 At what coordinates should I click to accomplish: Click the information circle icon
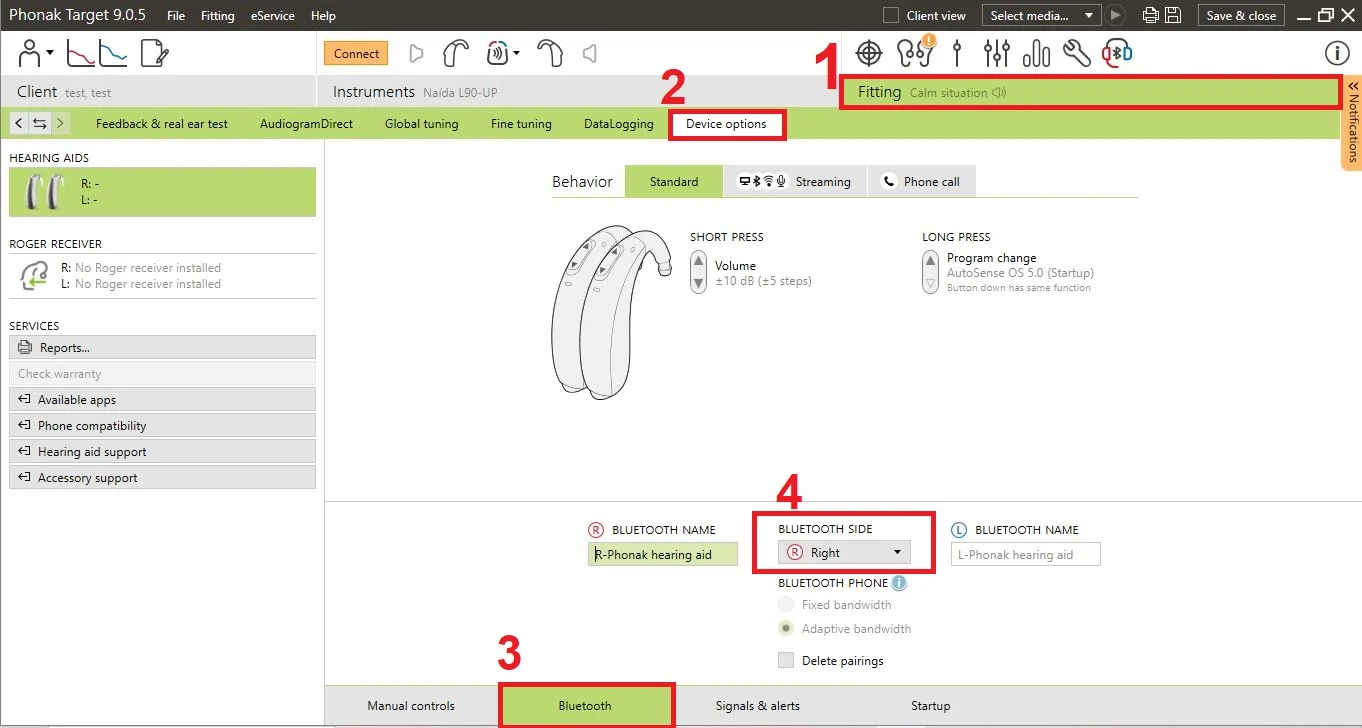pyautogui.click(x=1336, y=53)
